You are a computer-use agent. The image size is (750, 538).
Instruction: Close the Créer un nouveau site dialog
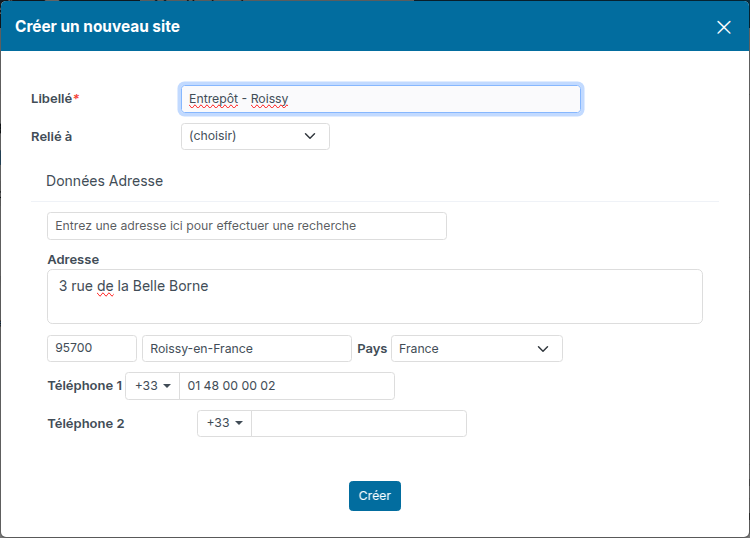pos(724,27)
